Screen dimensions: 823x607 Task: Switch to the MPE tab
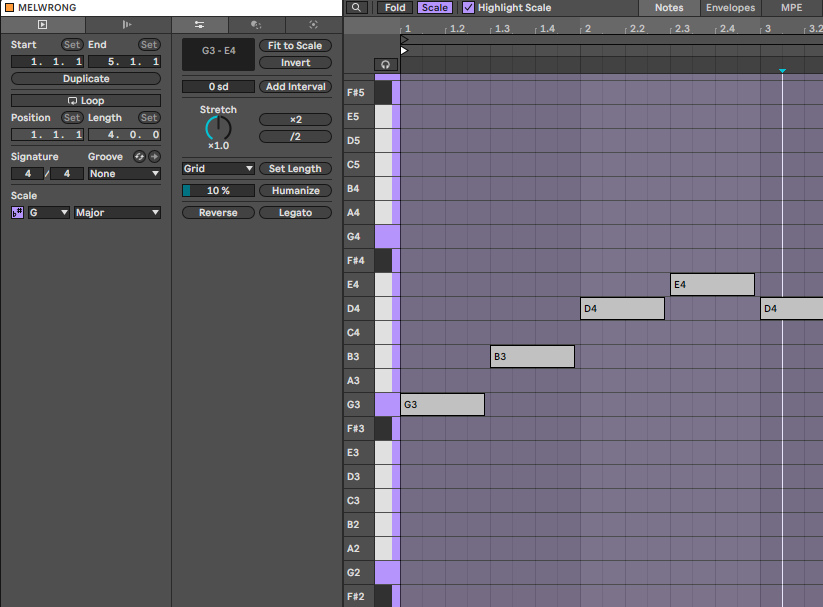792,7
